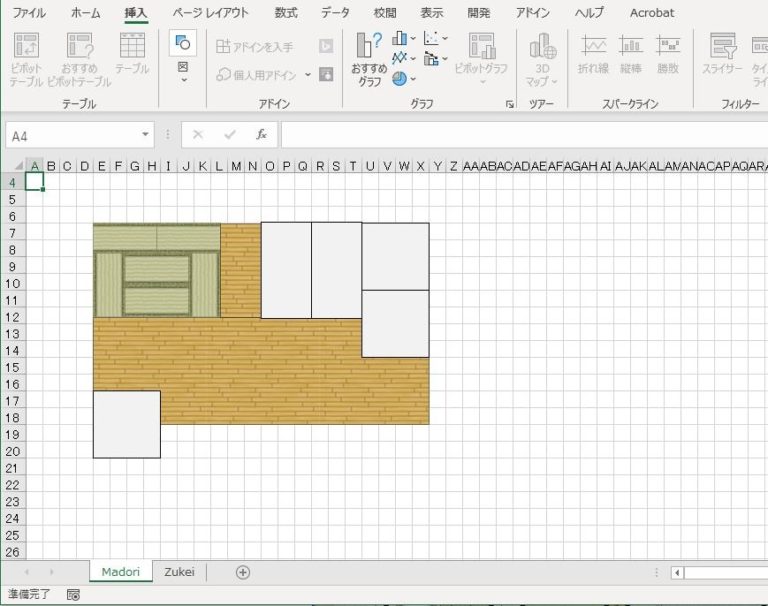
Task: Switch to the ヘルプ tab
Action: (589, 13)
